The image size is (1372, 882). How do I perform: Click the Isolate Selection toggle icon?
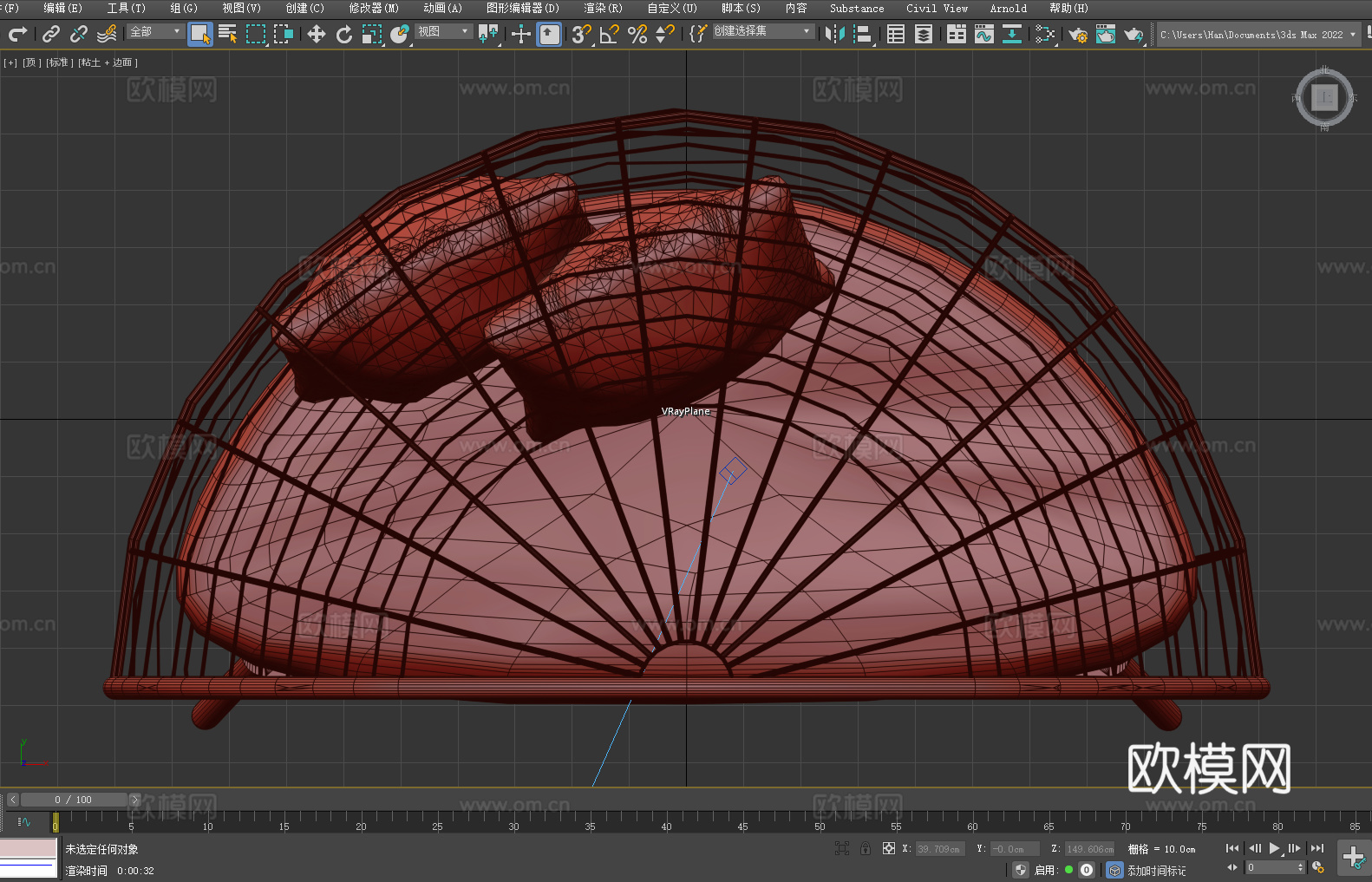(841, 849)
